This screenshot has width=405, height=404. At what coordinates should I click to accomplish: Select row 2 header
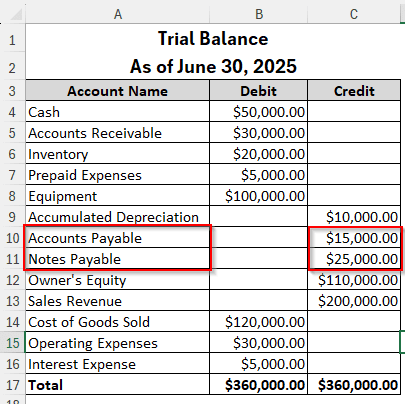tap(13, 68)
